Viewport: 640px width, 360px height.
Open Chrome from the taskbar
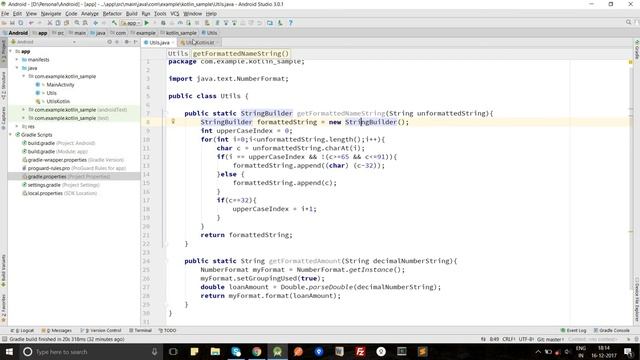[x=257, y=351]
